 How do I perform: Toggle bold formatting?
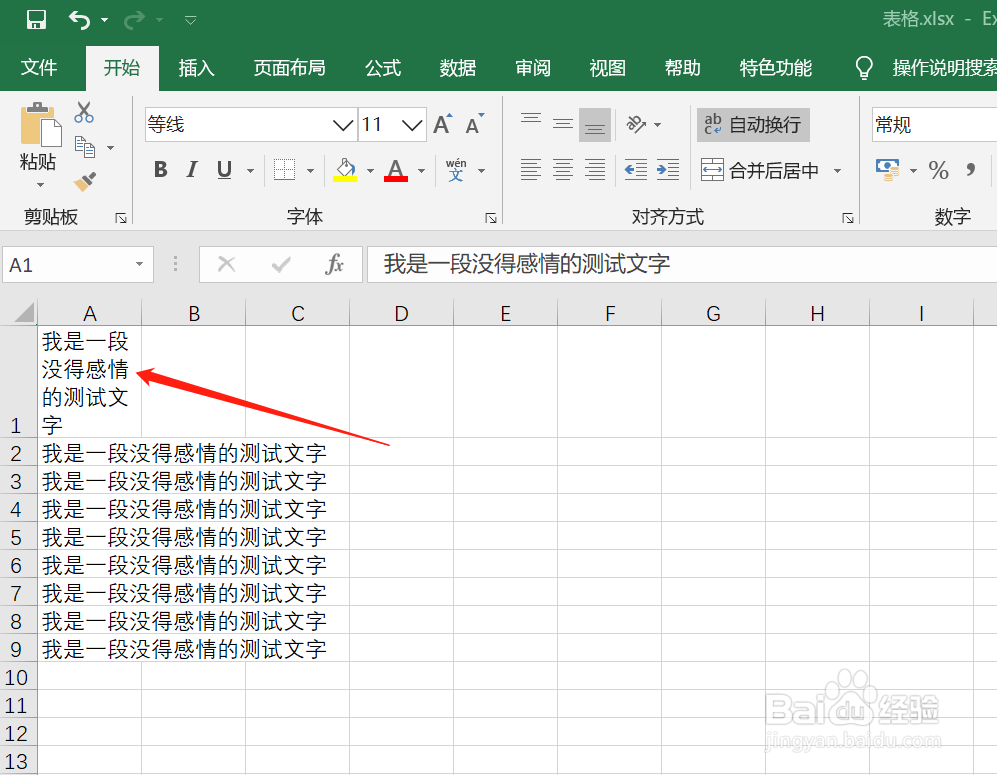coord(159,169)
